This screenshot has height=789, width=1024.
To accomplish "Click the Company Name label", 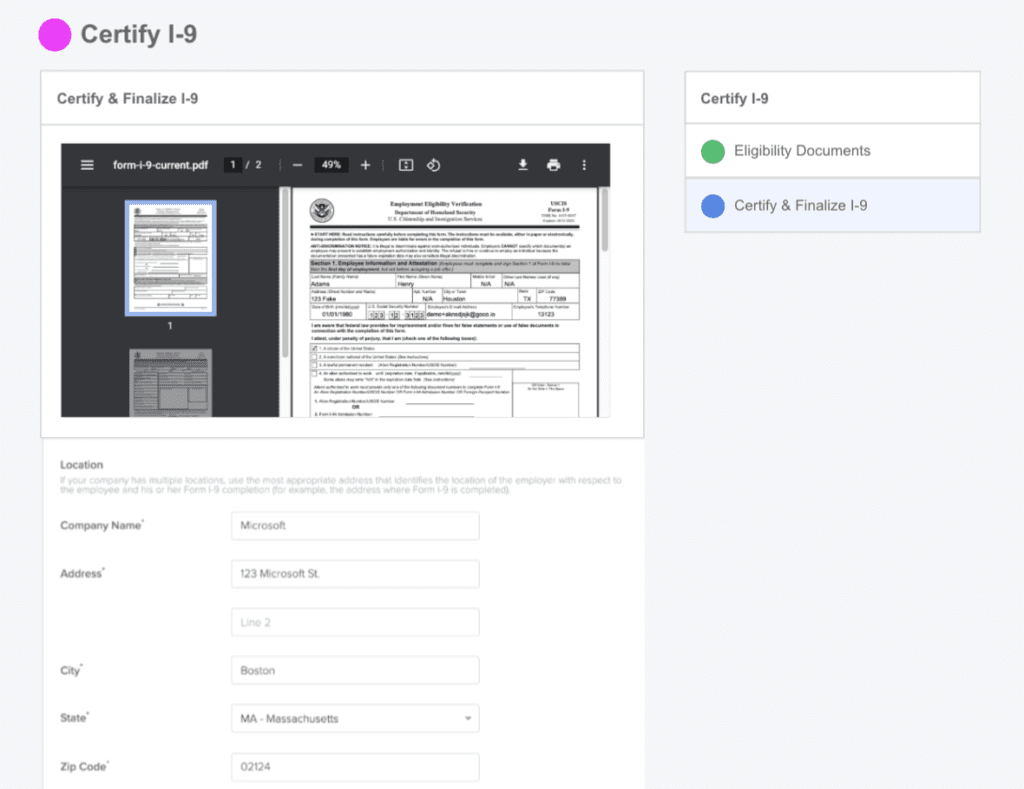I will point(102,526).
